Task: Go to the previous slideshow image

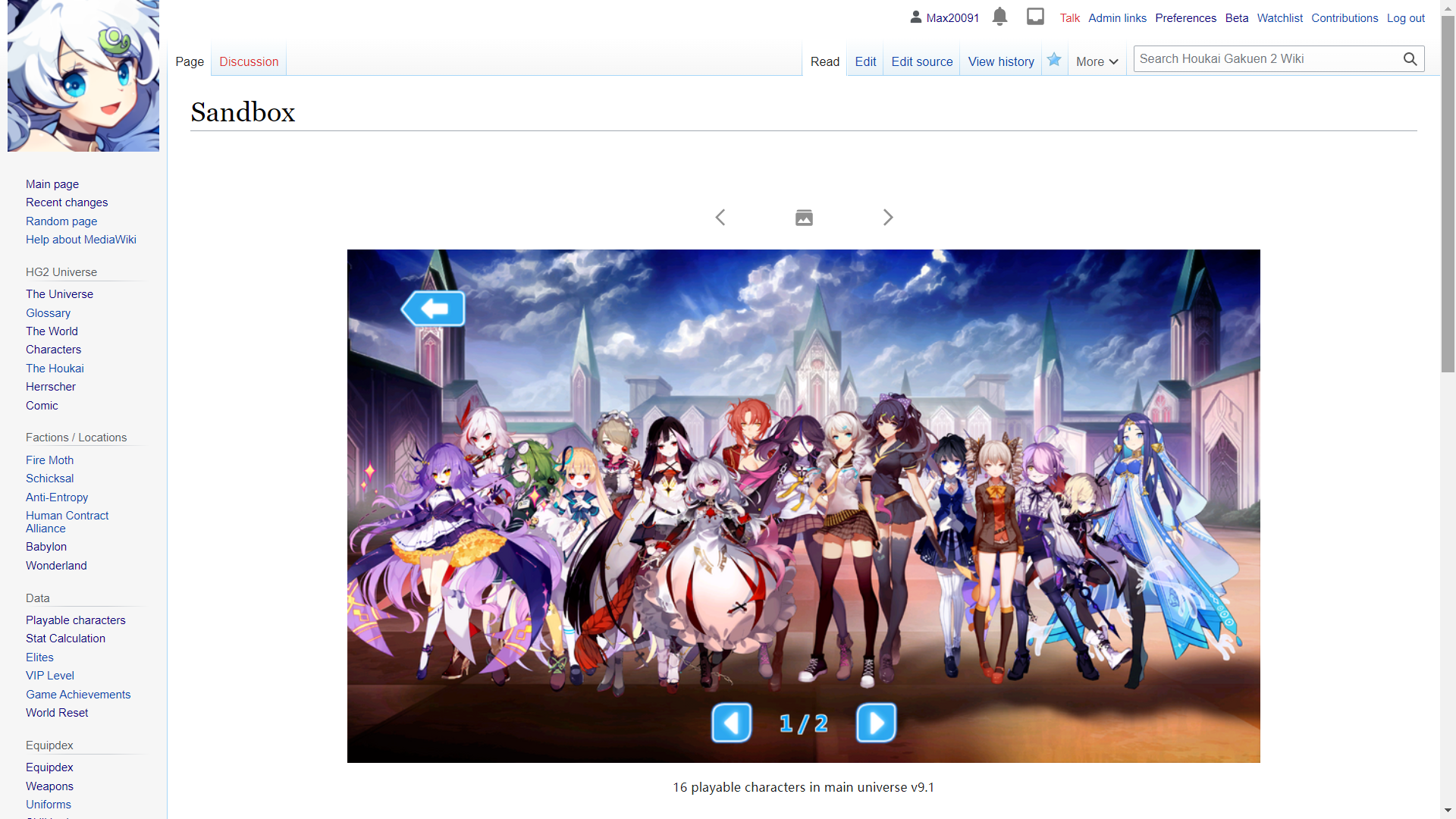Action: coord(720,218)
